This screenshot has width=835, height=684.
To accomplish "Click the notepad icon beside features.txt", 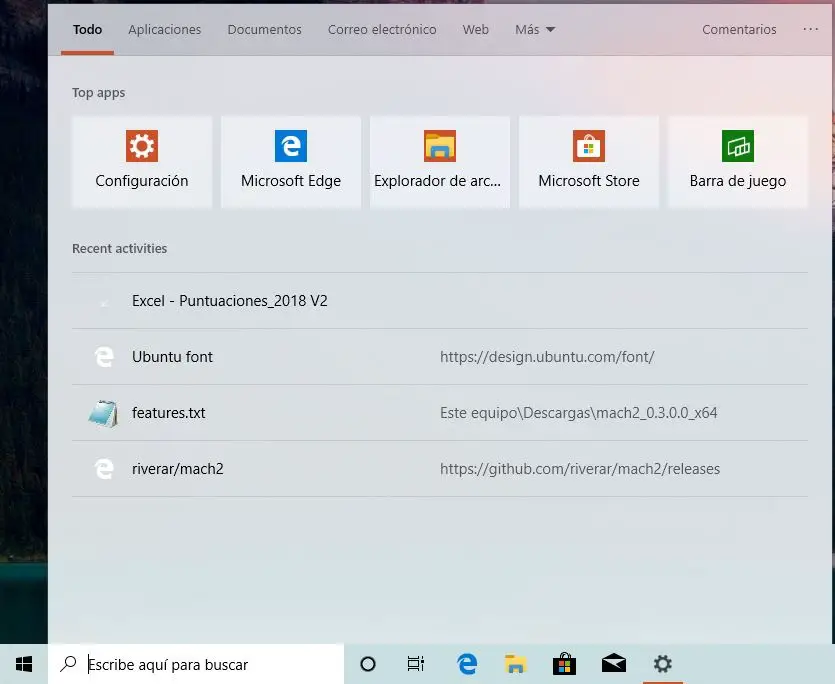I will pos(103,413).
